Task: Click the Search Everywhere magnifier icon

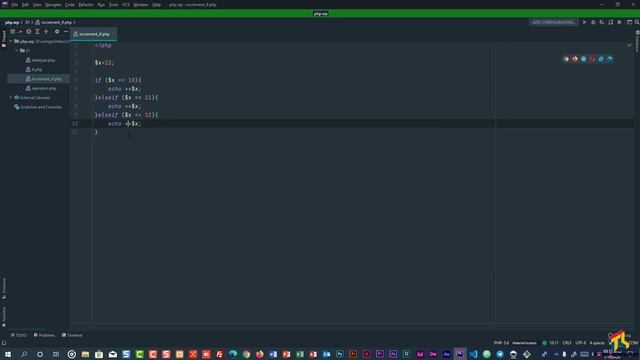Action: [637, 22]
